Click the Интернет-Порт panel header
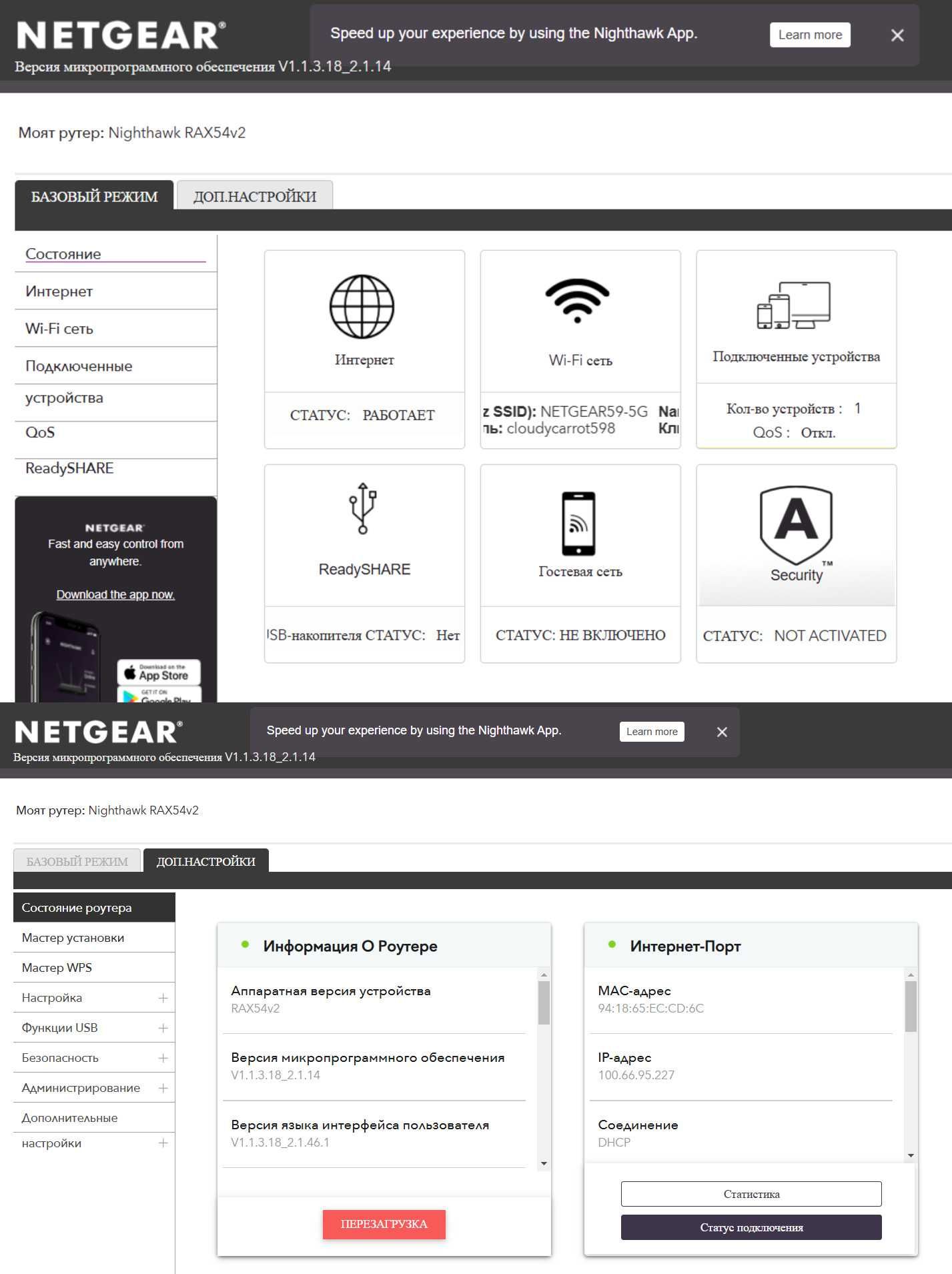952x1274 pixels. [x=751, y=946]
